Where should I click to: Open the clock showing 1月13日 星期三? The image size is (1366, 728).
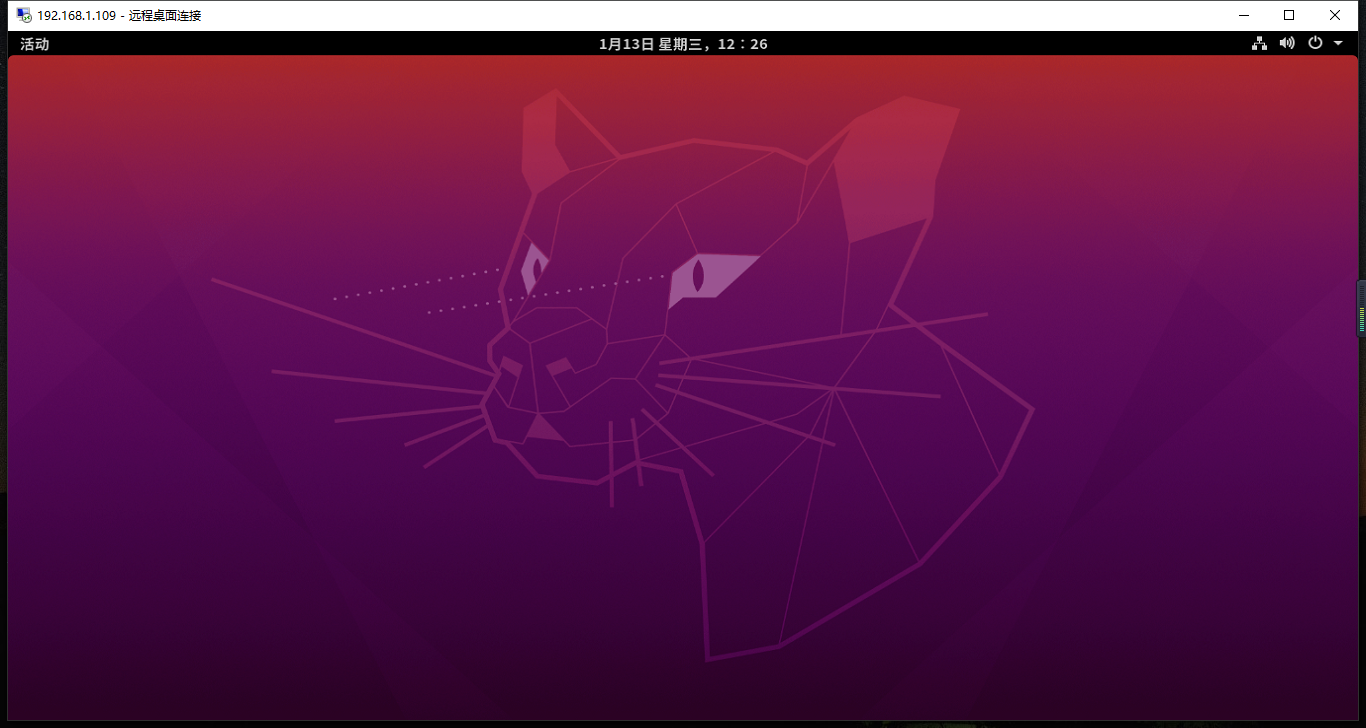click(x=683, y=44)
